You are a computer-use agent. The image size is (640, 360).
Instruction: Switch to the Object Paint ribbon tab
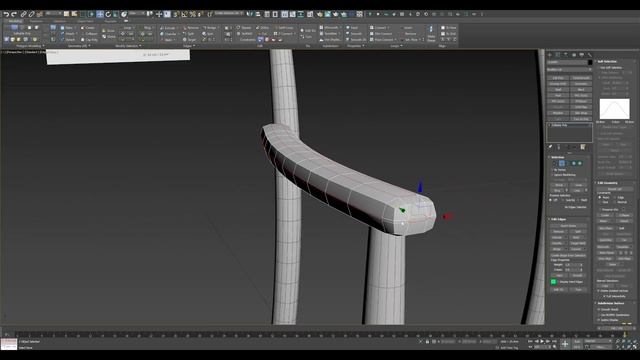[x=86, y=21]
